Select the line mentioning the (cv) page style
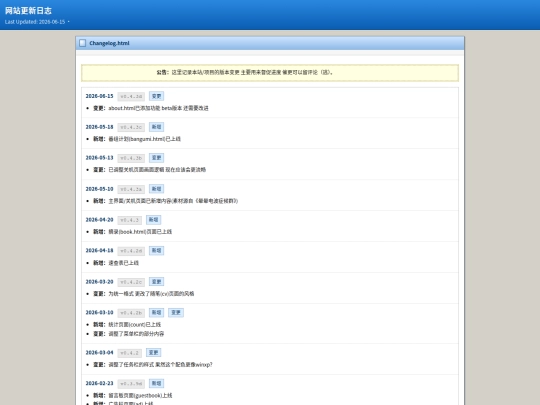Screen dimensions: 540x405 (x=144, y=294)
